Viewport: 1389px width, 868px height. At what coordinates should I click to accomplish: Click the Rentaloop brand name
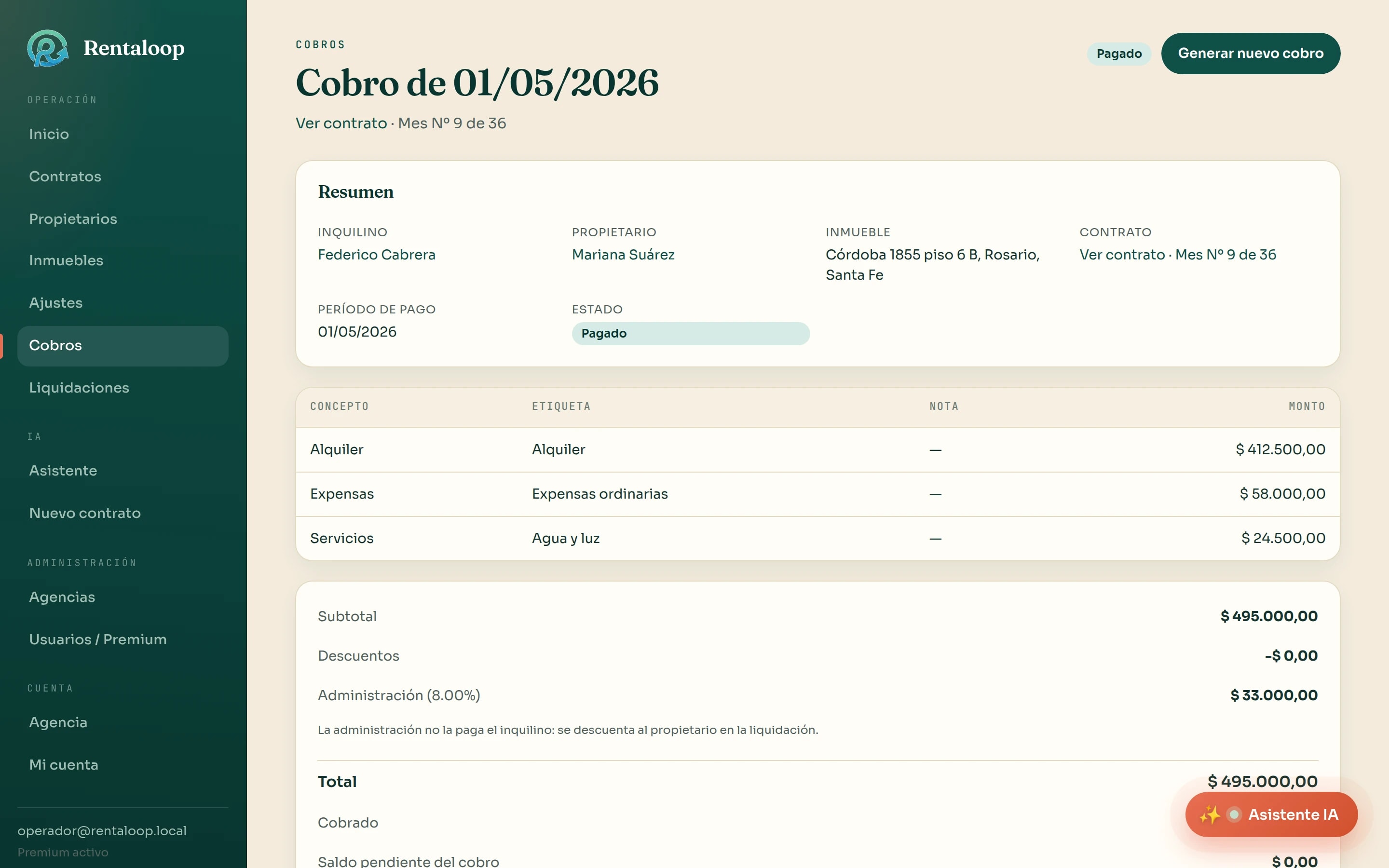coord(134,48)
